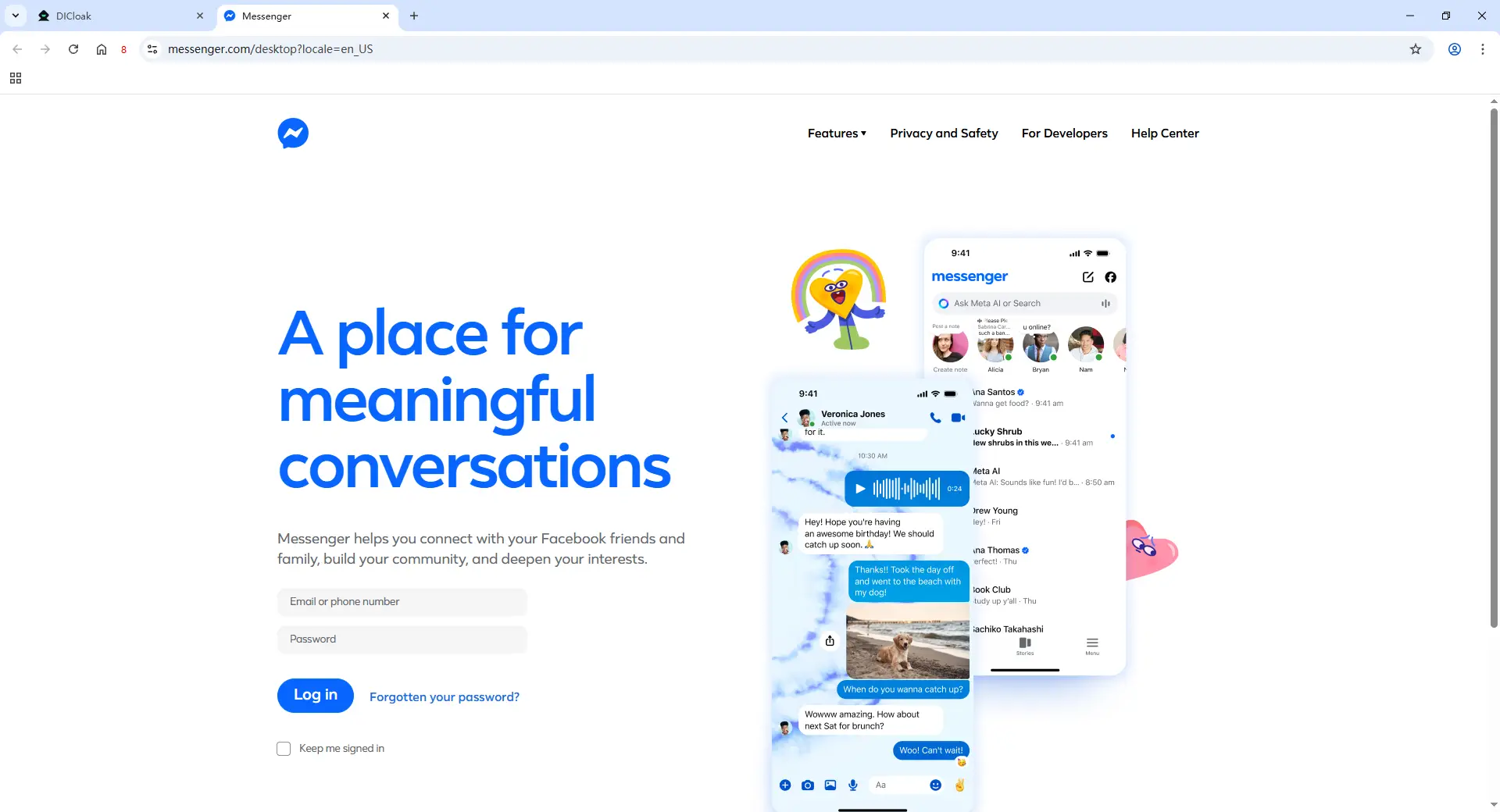Expand the Features dropdown menu
Screen dimensions: 1500x812
(x=837, y=134)
